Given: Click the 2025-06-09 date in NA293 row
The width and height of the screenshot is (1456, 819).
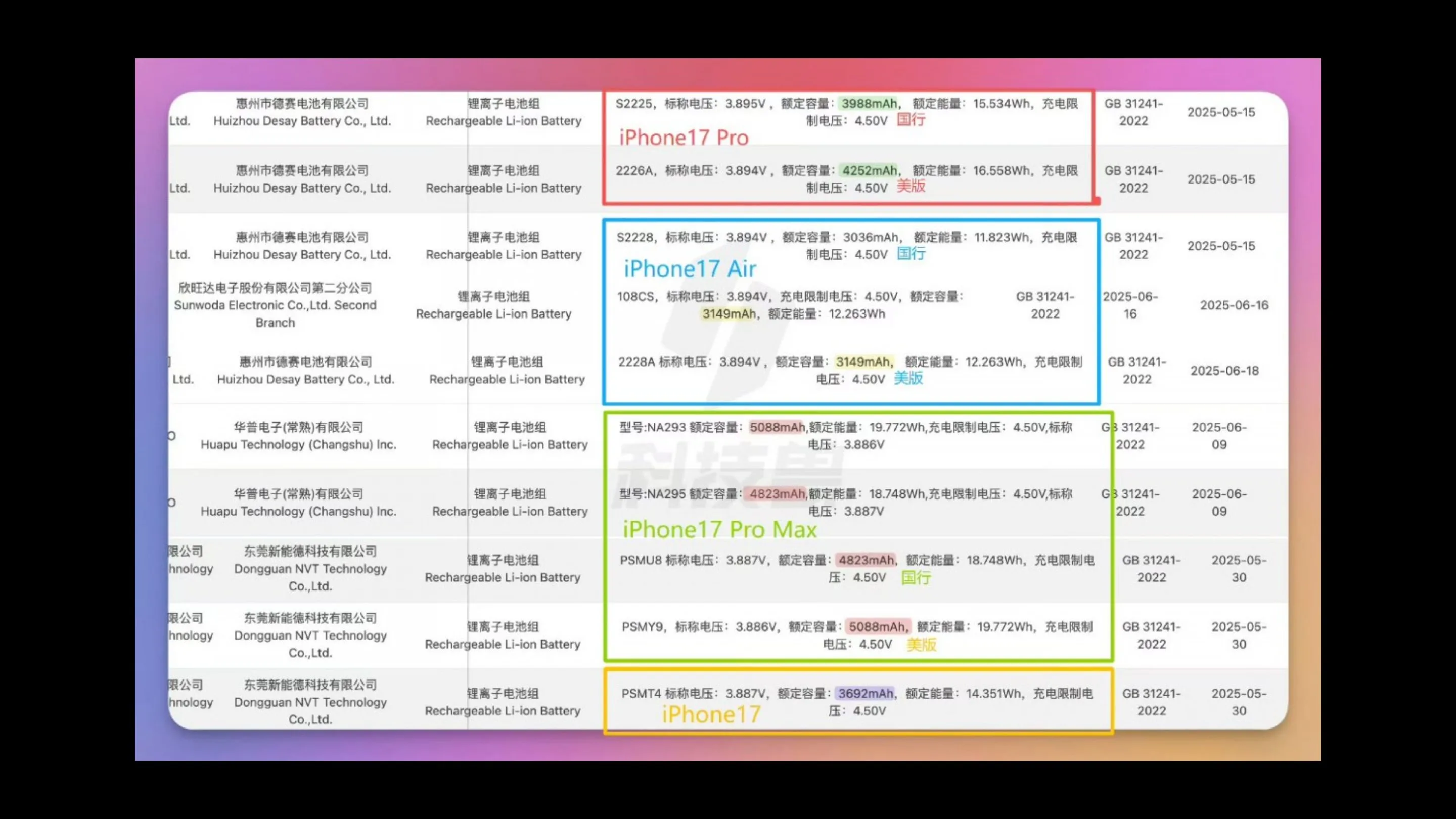Looking at the screenshot, I should coord(1219,436).
